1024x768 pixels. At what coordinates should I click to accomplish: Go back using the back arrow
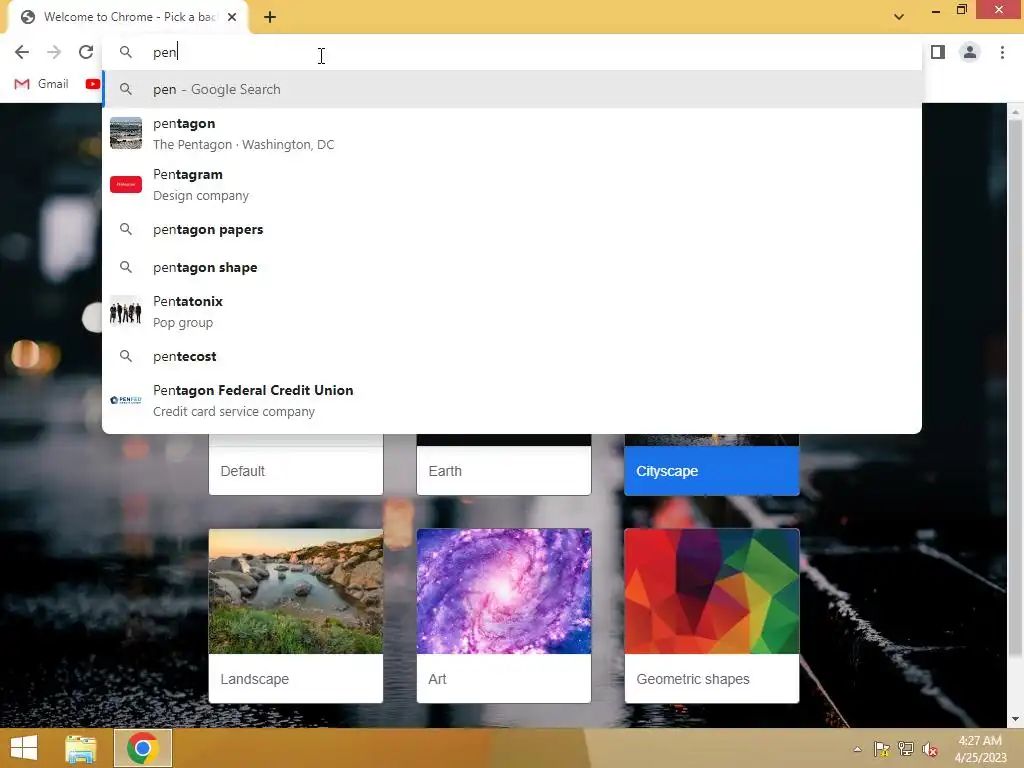22,52
